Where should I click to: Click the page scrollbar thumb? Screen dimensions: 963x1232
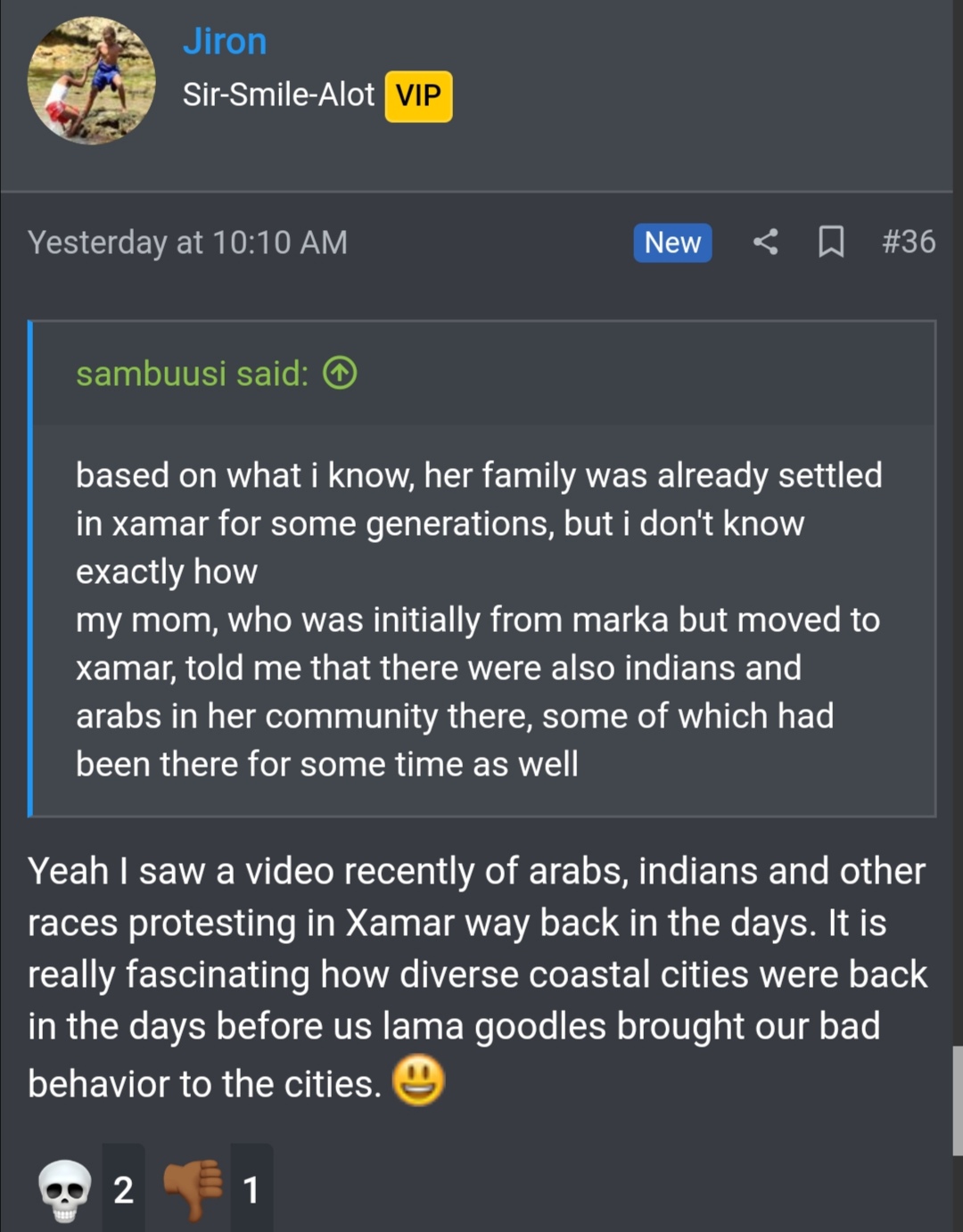958,1101
